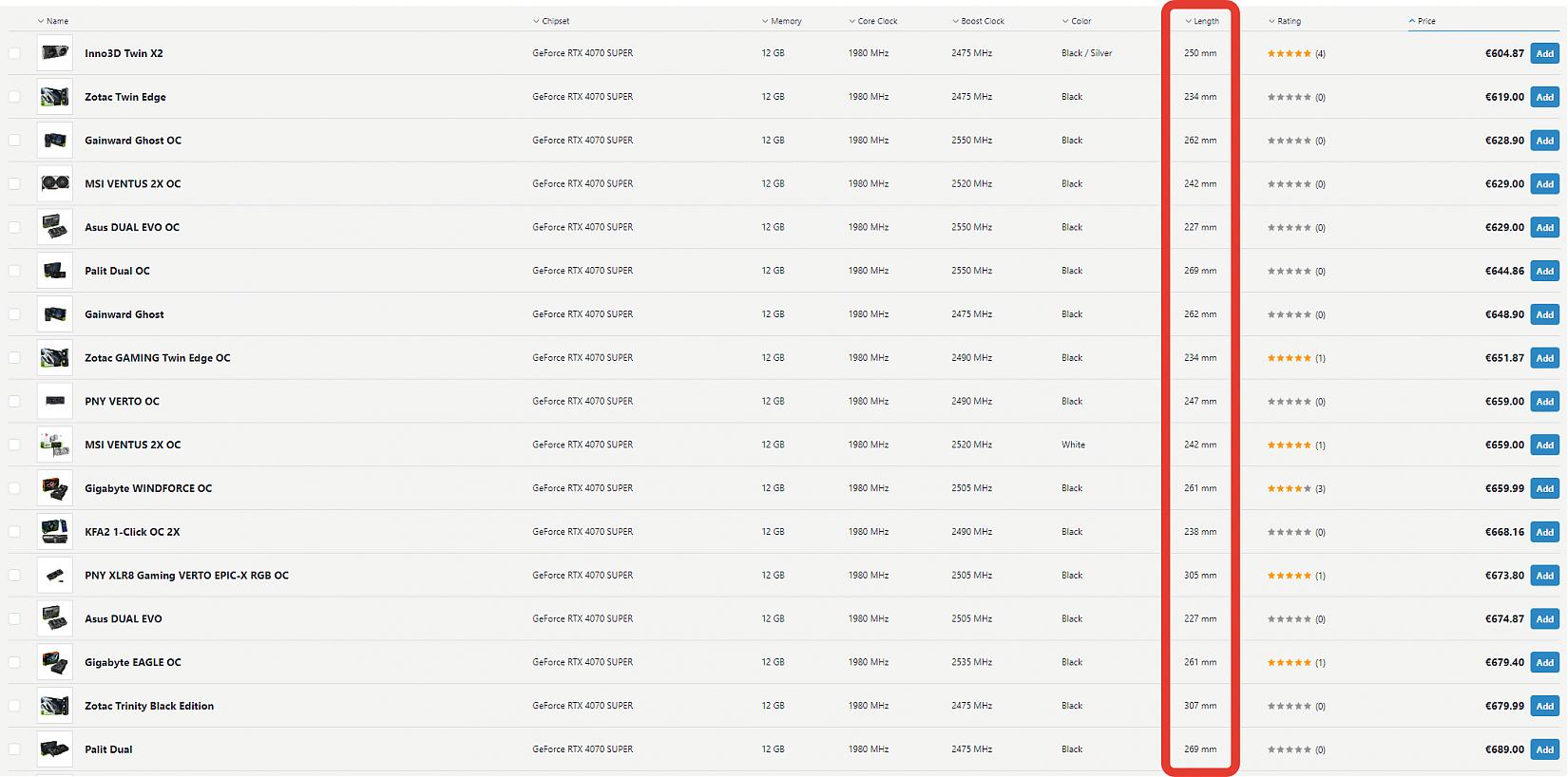Select the KFA2 1-Click OC 2X checkbox
The image size is (1568, 777).
[x=14, y=532]
